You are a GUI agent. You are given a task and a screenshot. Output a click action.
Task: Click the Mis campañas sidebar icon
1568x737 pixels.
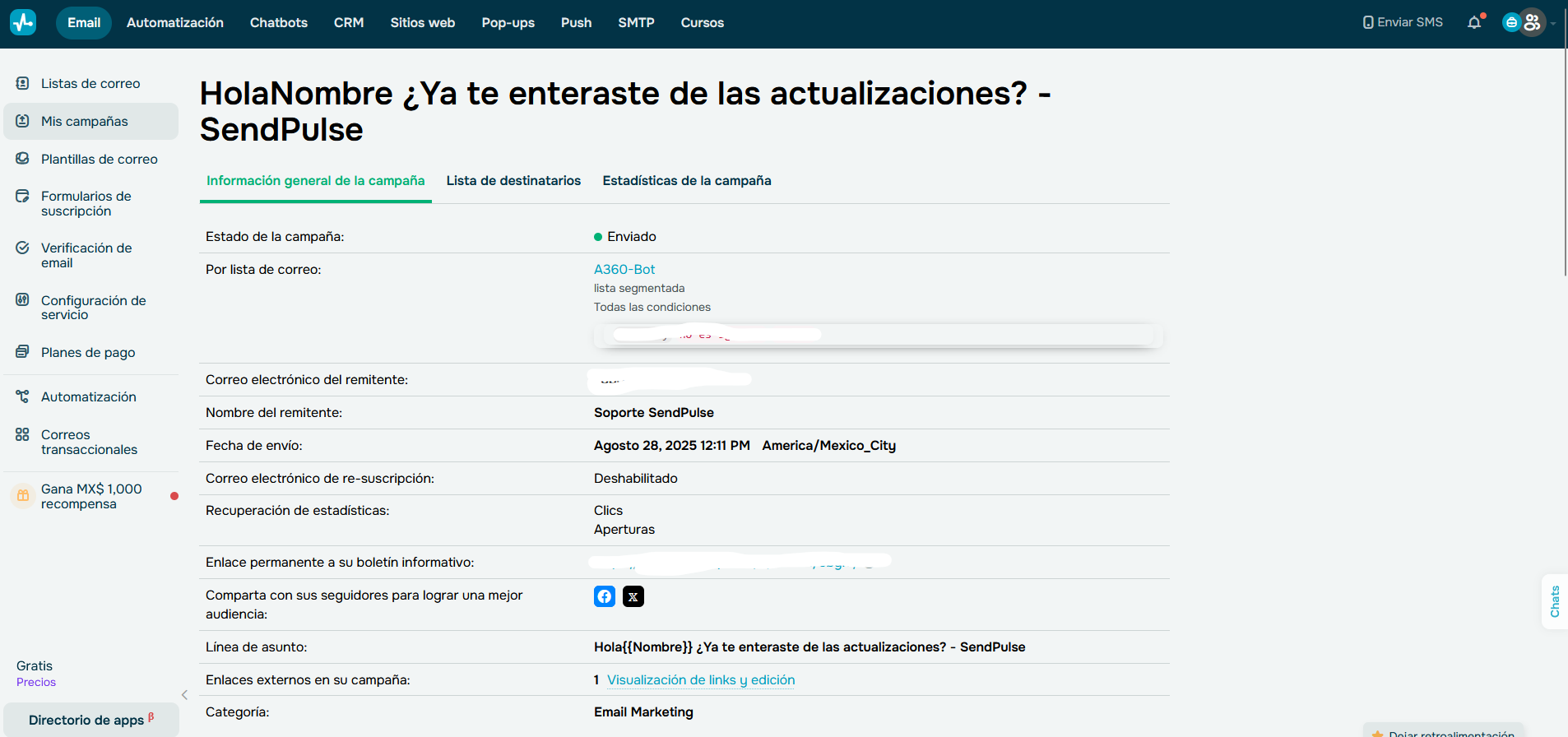pyautogui.click(x=23, y=121)
